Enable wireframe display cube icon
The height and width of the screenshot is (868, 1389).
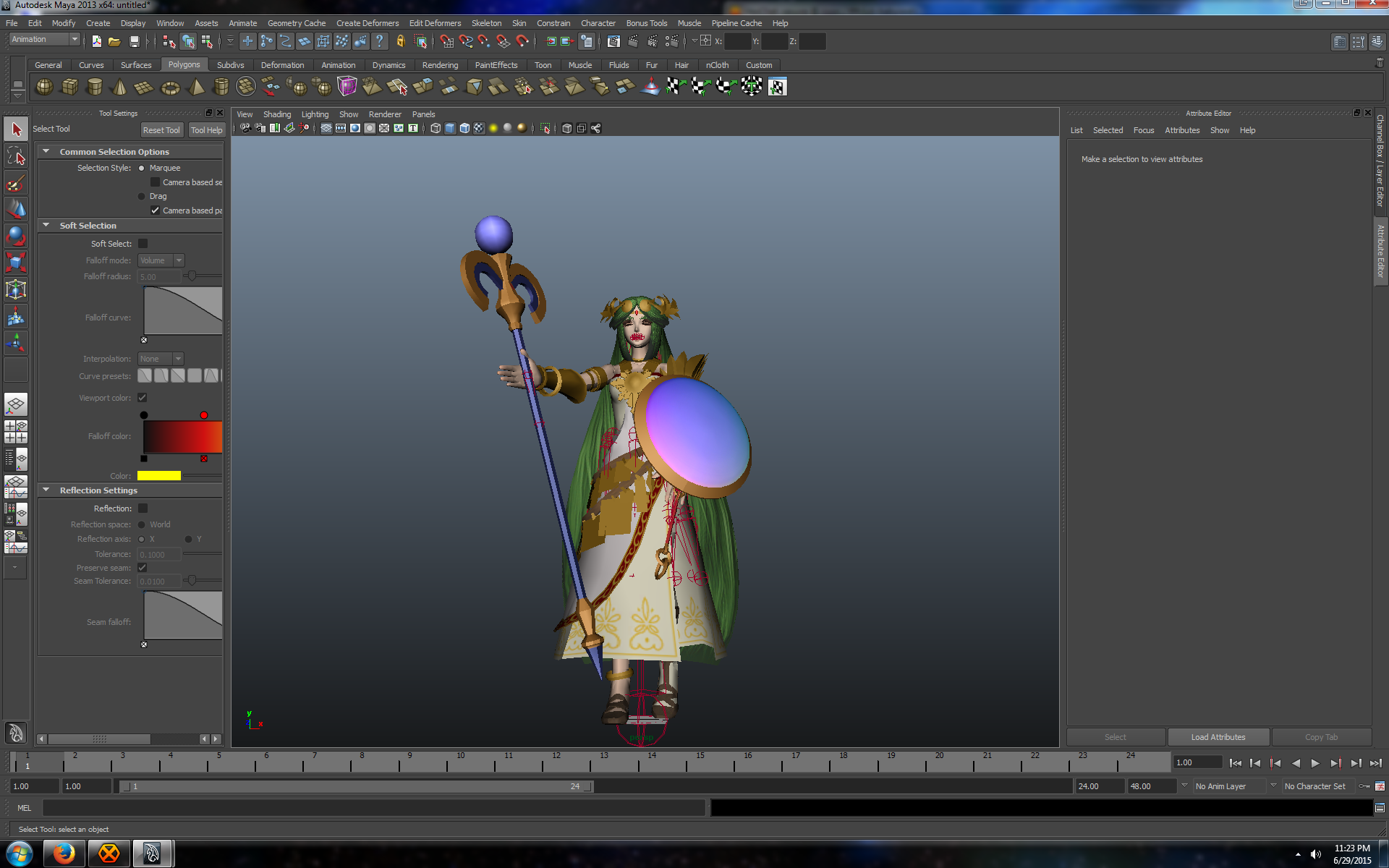click(436, 128)
